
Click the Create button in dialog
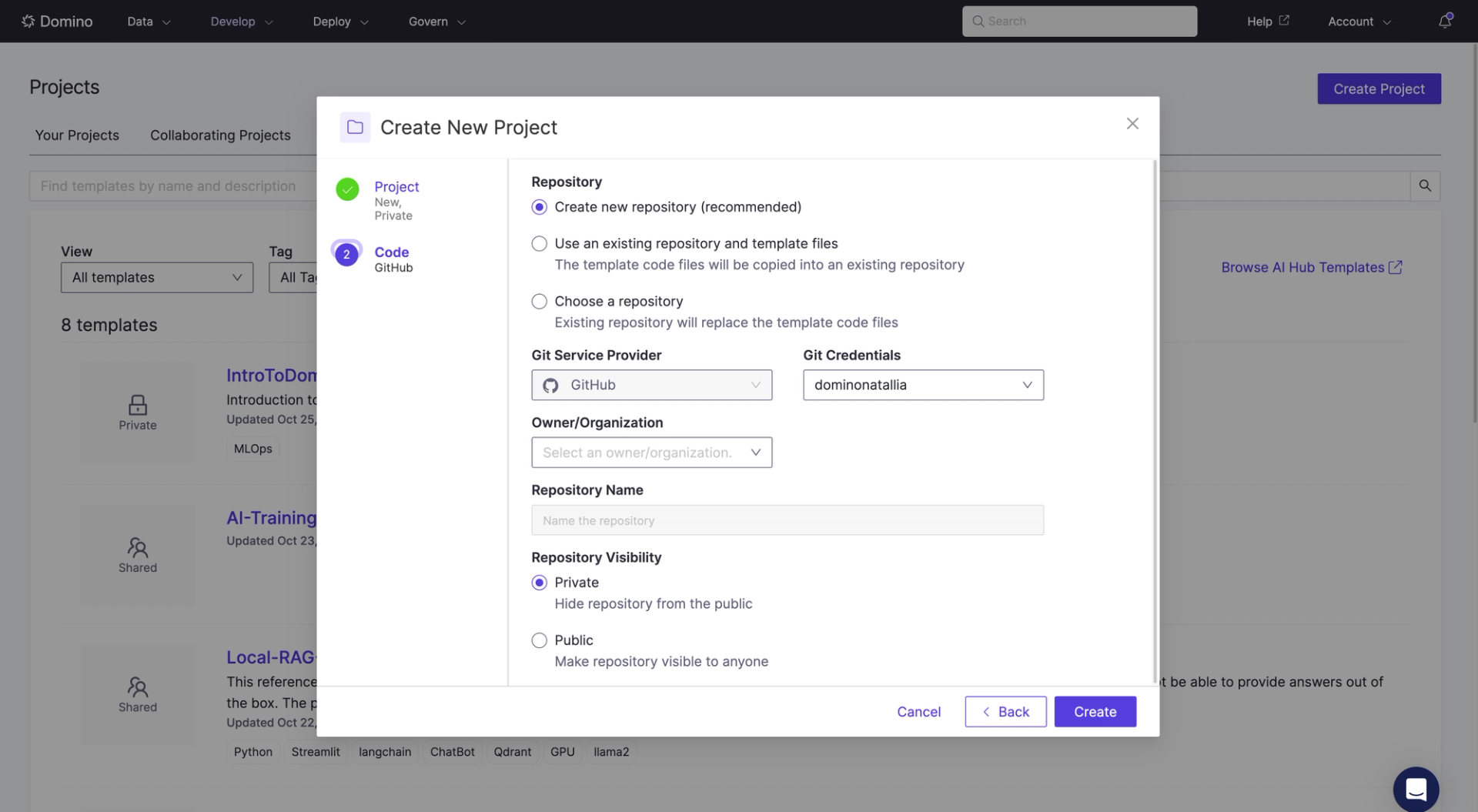pyautogui.click(x=1095, y=712)
